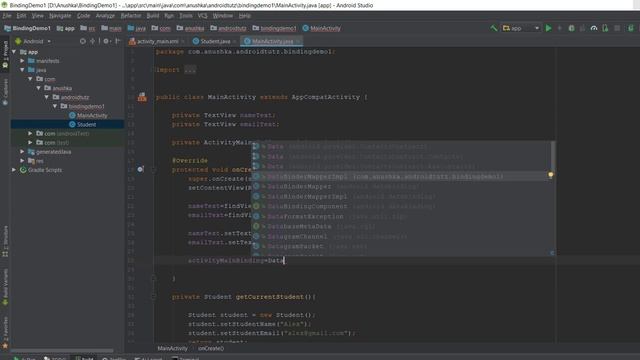Expand Gradle Scripts node

pyautogui.click(x=14, y=170)
